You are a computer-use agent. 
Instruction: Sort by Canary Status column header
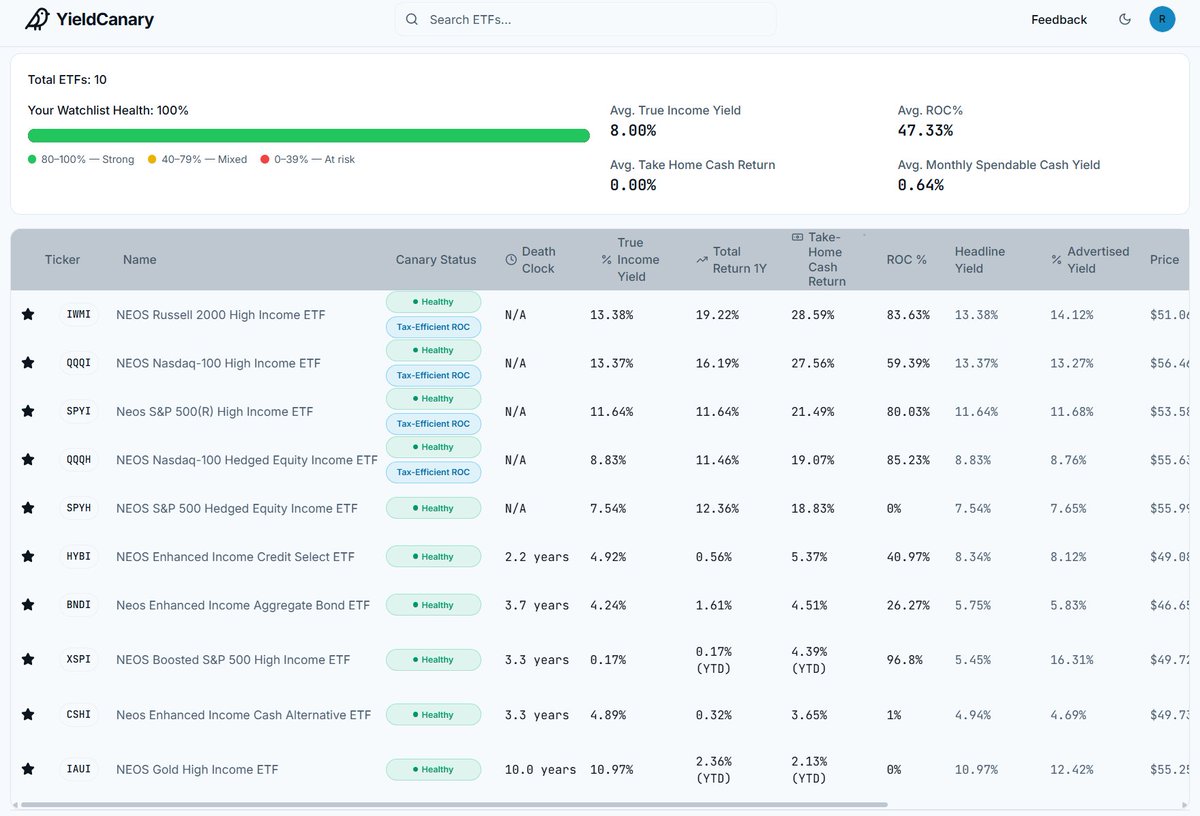pos(436,260)
